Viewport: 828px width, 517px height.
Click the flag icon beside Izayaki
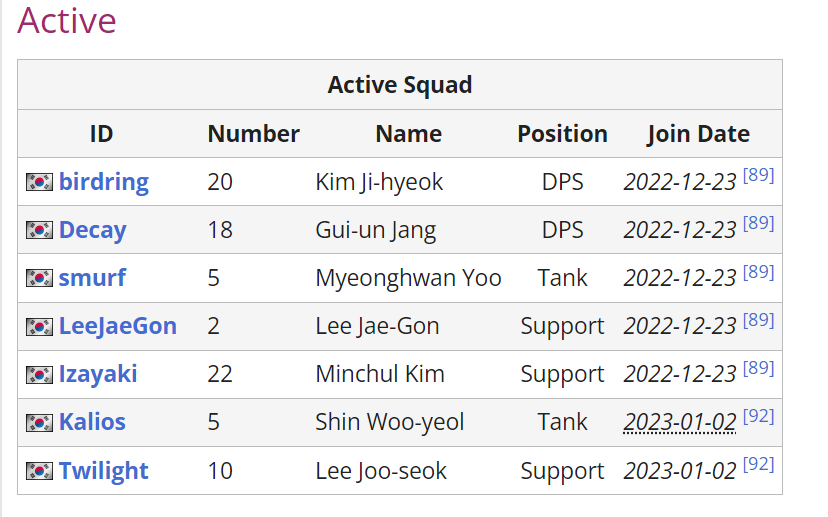[x=39, y=375]
